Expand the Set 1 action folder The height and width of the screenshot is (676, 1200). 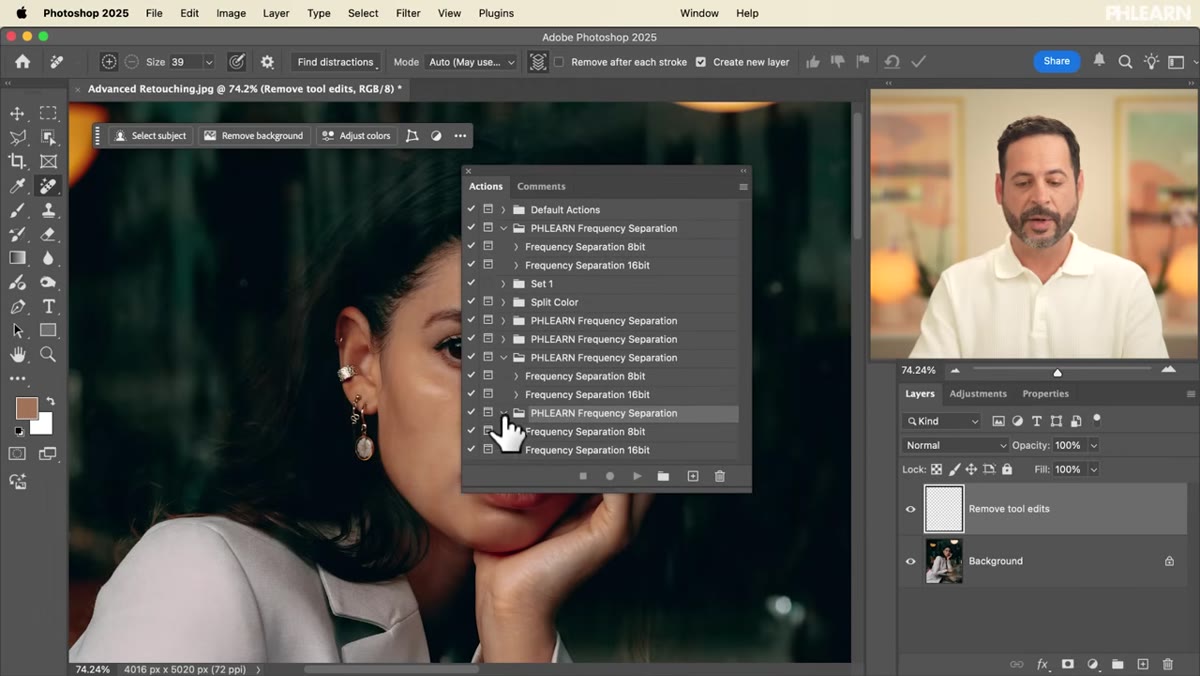click(503, 284)
